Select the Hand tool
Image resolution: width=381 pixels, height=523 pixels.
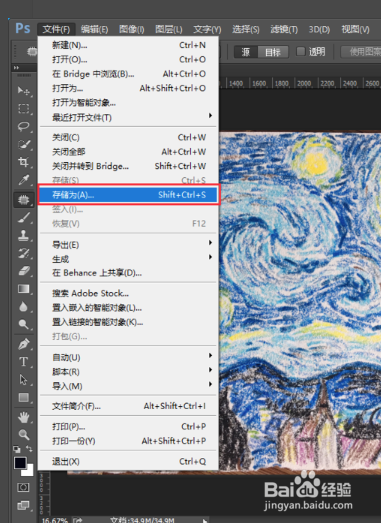click(x=23, y=417)
